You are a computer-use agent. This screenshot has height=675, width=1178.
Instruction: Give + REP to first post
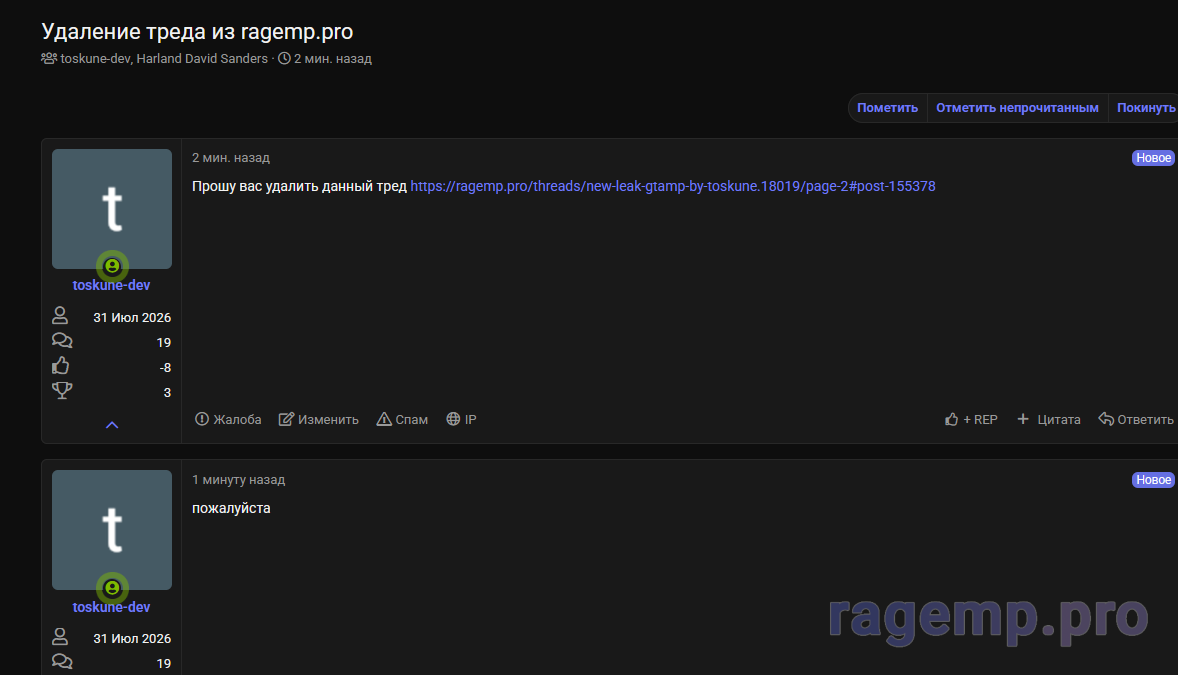[x=971, y=419]
